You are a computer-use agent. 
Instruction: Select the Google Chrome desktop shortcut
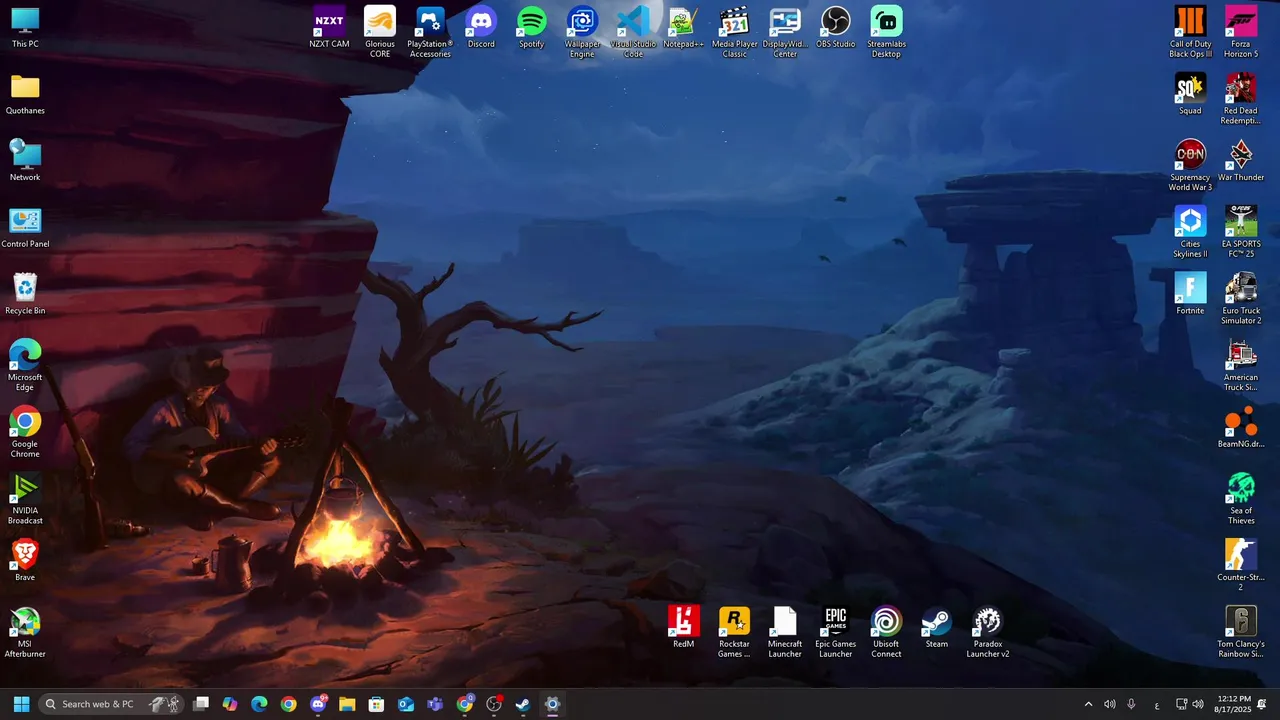tap(25, 432)
